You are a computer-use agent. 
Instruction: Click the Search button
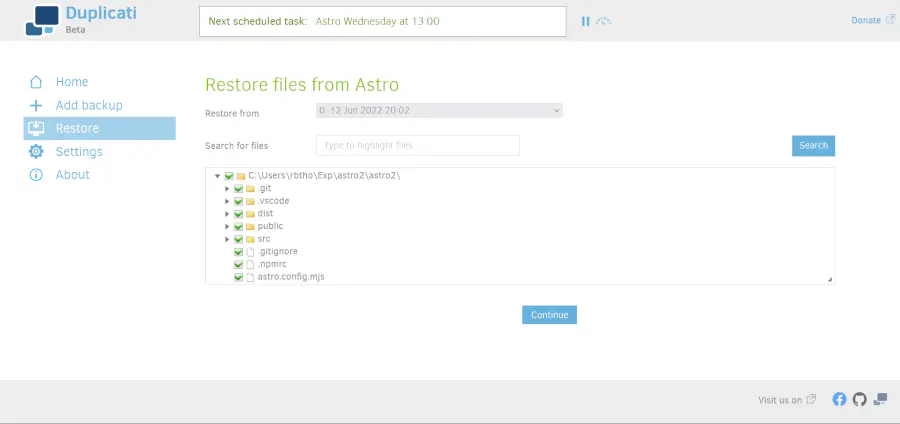tap(813, 145)
